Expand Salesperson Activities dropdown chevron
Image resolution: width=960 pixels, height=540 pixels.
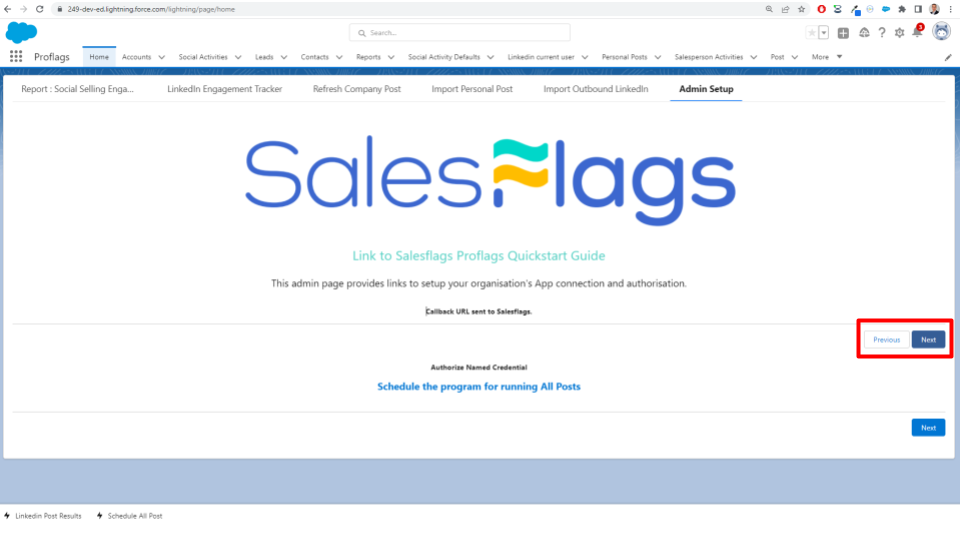tap(754, 57)
